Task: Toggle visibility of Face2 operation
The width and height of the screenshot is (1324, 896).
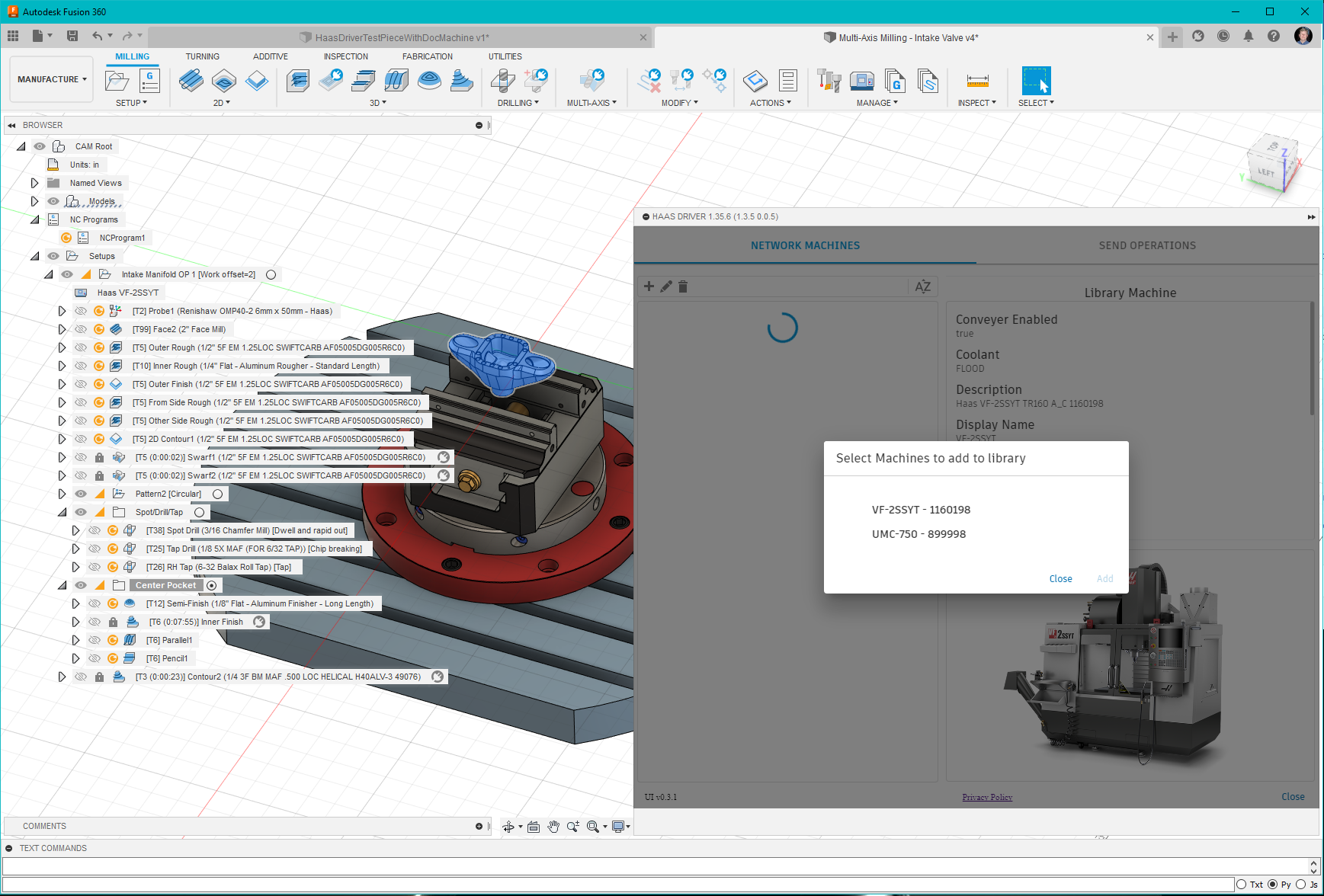Action: tap(81, 329)
